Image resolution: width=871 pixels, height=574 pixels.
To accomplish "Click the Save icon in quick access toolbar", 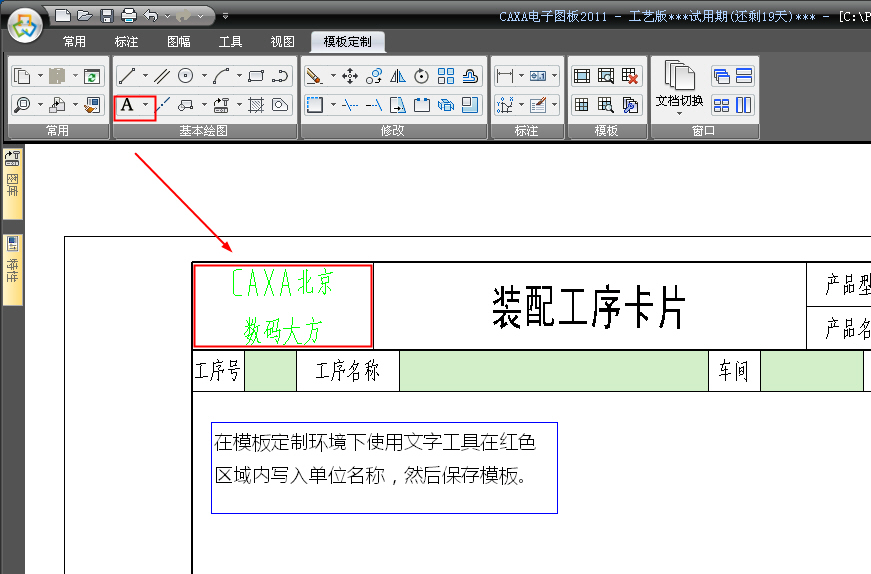I will tap(107, 15).
